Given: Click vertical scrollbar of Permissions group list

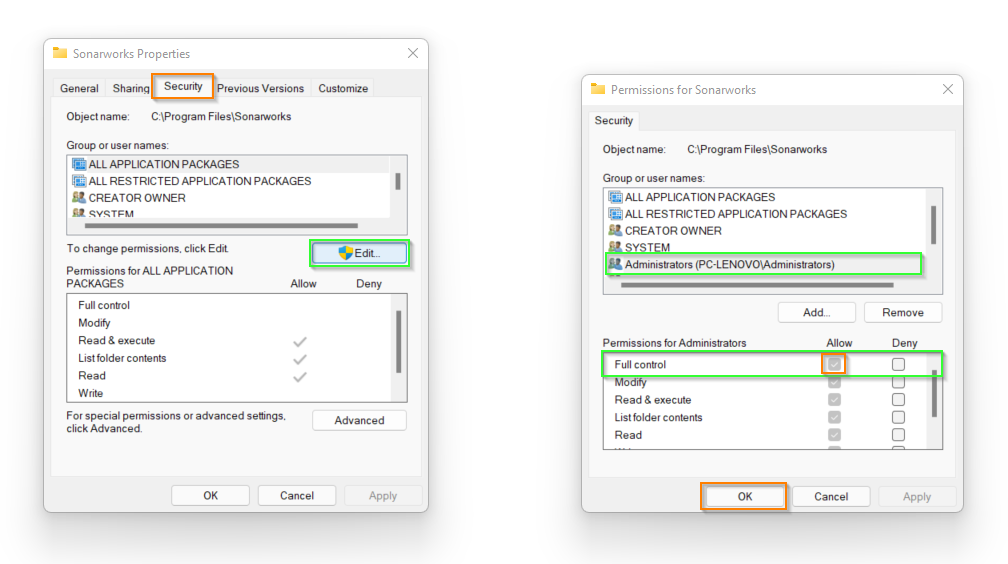Looking at the screenshot, I should tap(933, 224).
